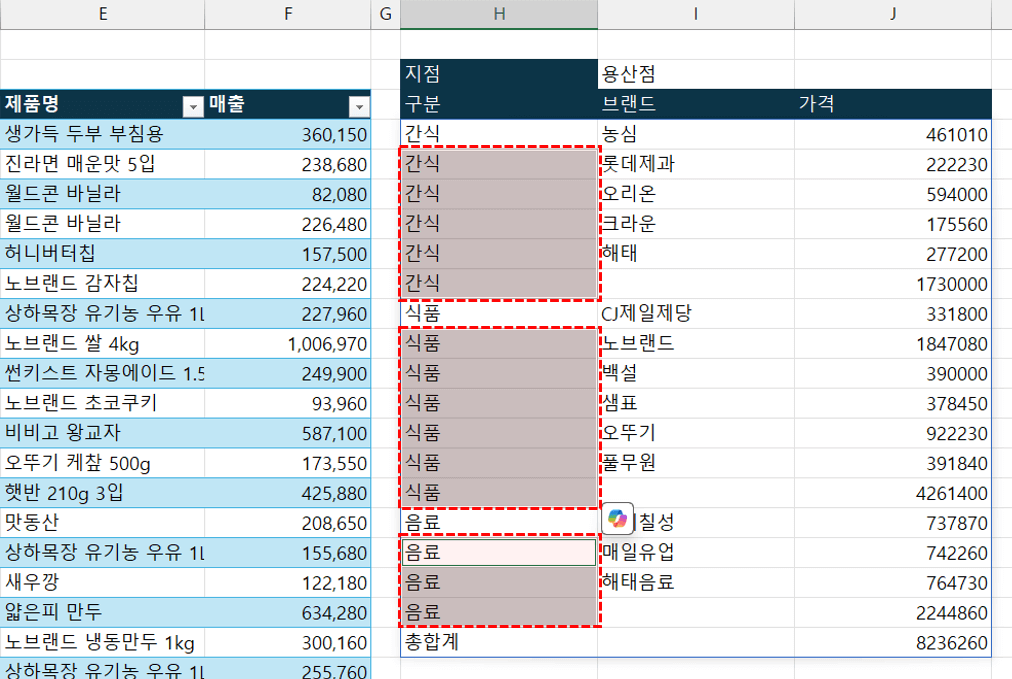Viewport: 1012px width, 679px height.
Task: Click the 가격 header cell
Action: (892, 104)
